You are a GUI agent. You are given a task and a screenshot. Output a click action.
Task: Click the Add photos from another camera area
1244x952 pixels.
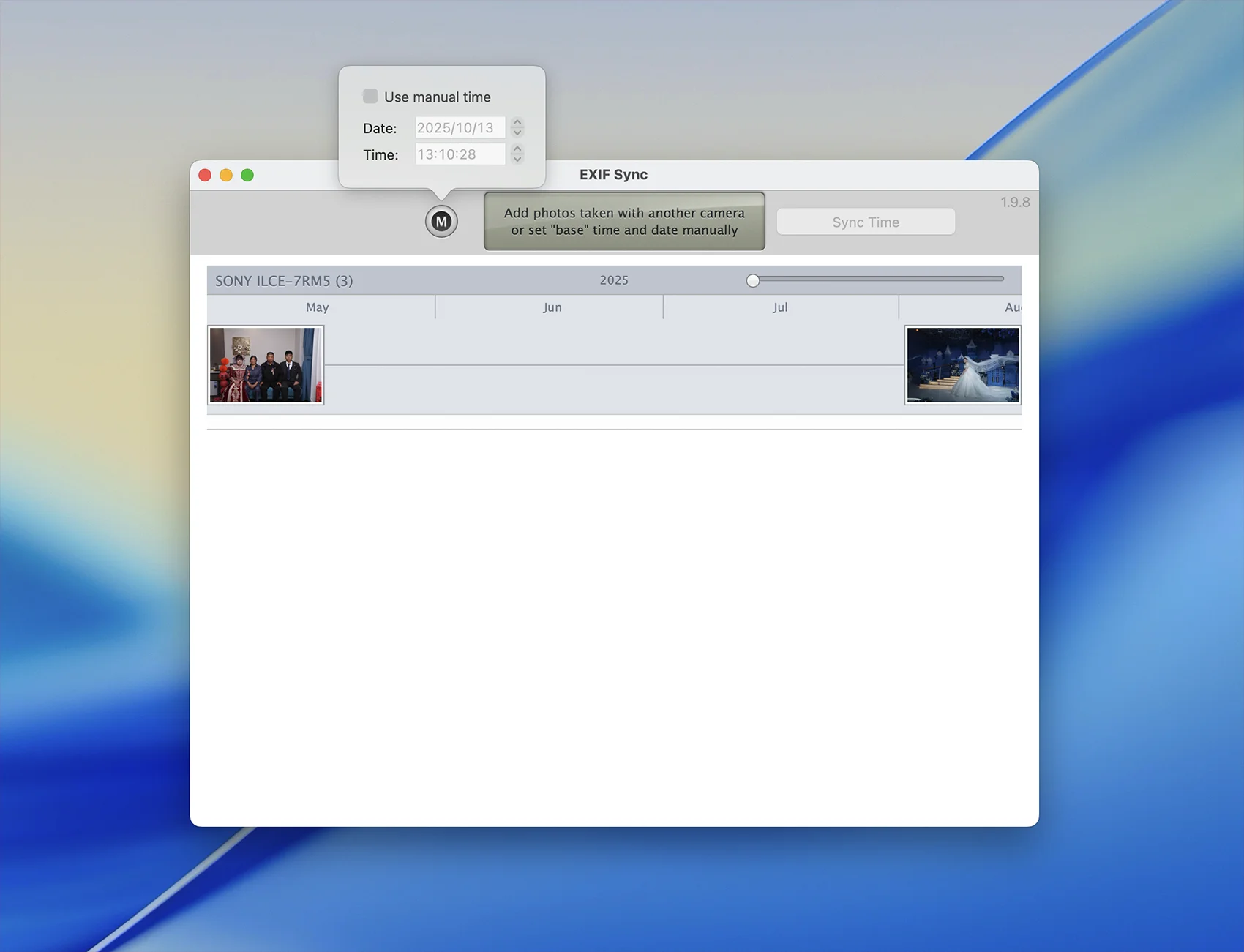coord(624,221)
